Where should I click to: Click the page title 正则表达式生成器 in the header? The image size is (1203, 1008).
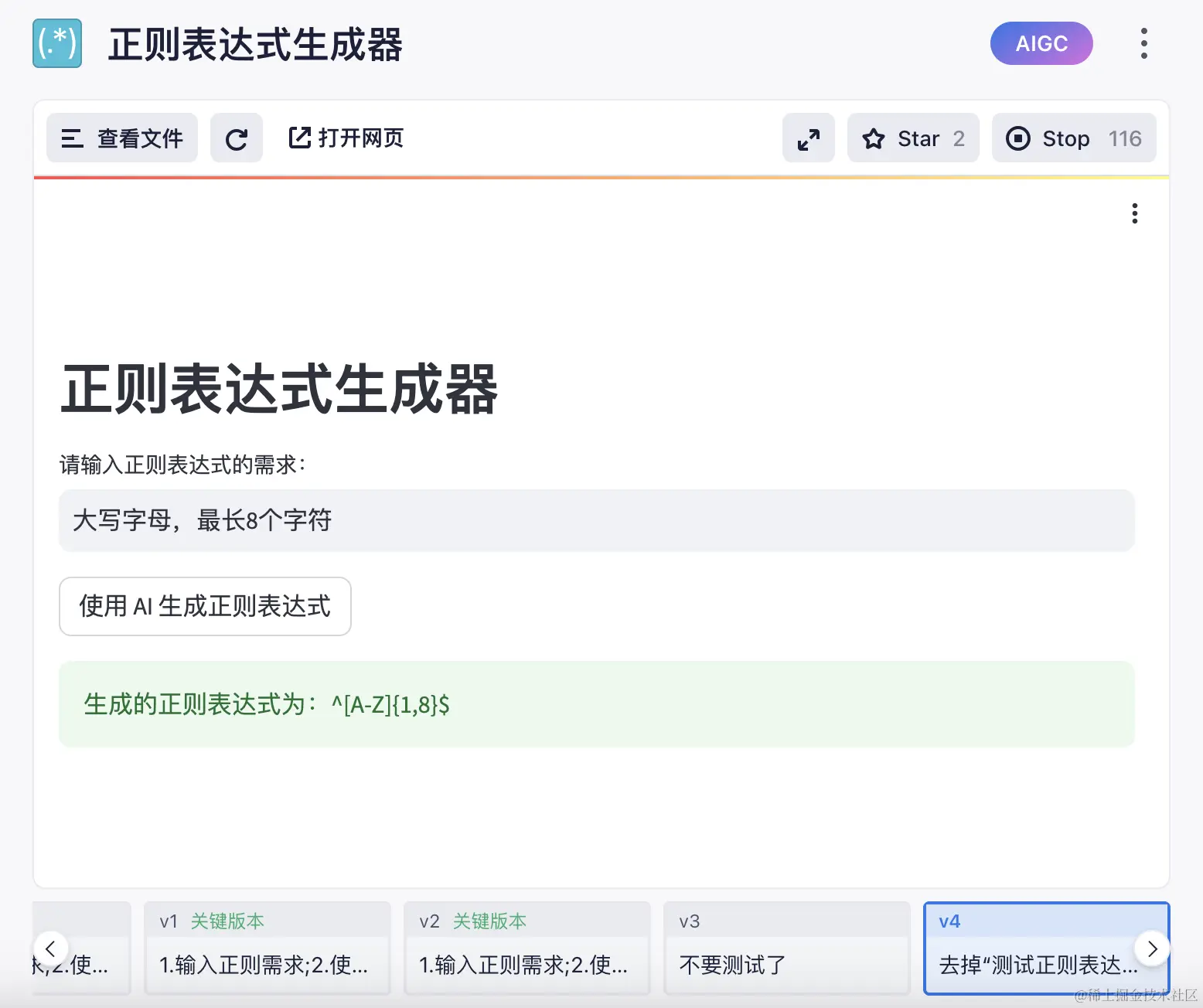pos(255,44)
